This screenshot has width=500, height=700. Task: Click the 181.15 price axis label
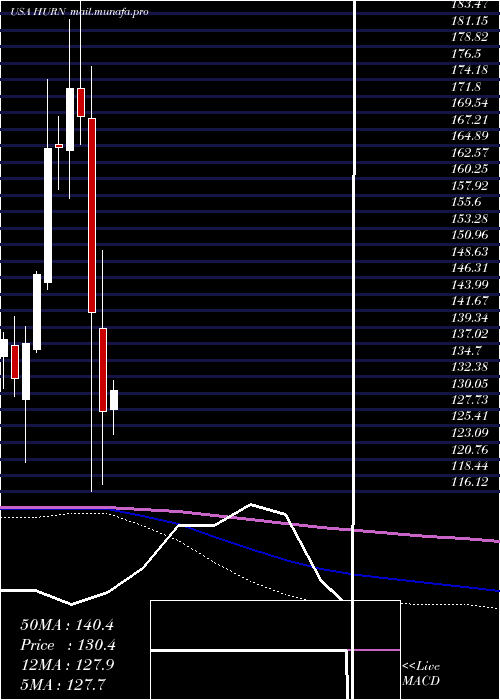470,21
